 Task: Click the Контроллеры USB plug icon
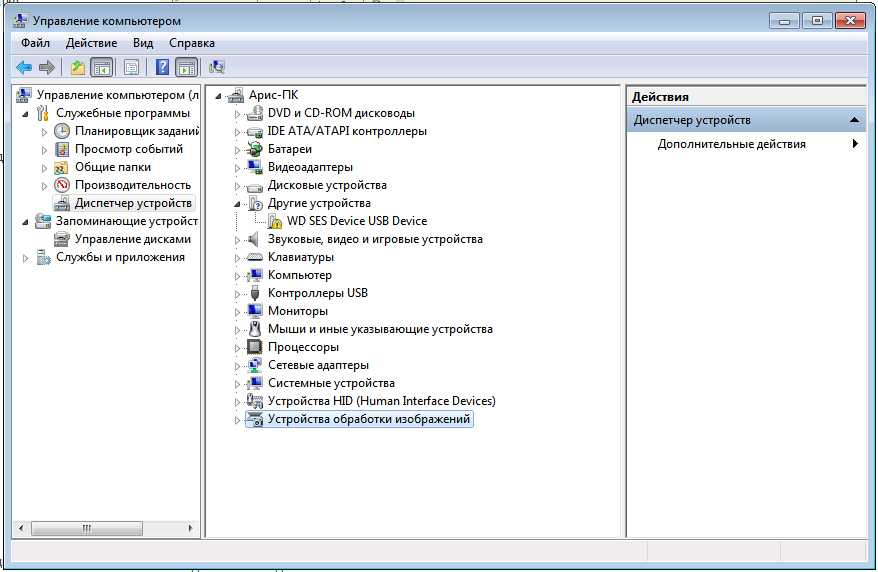(255, 293)
